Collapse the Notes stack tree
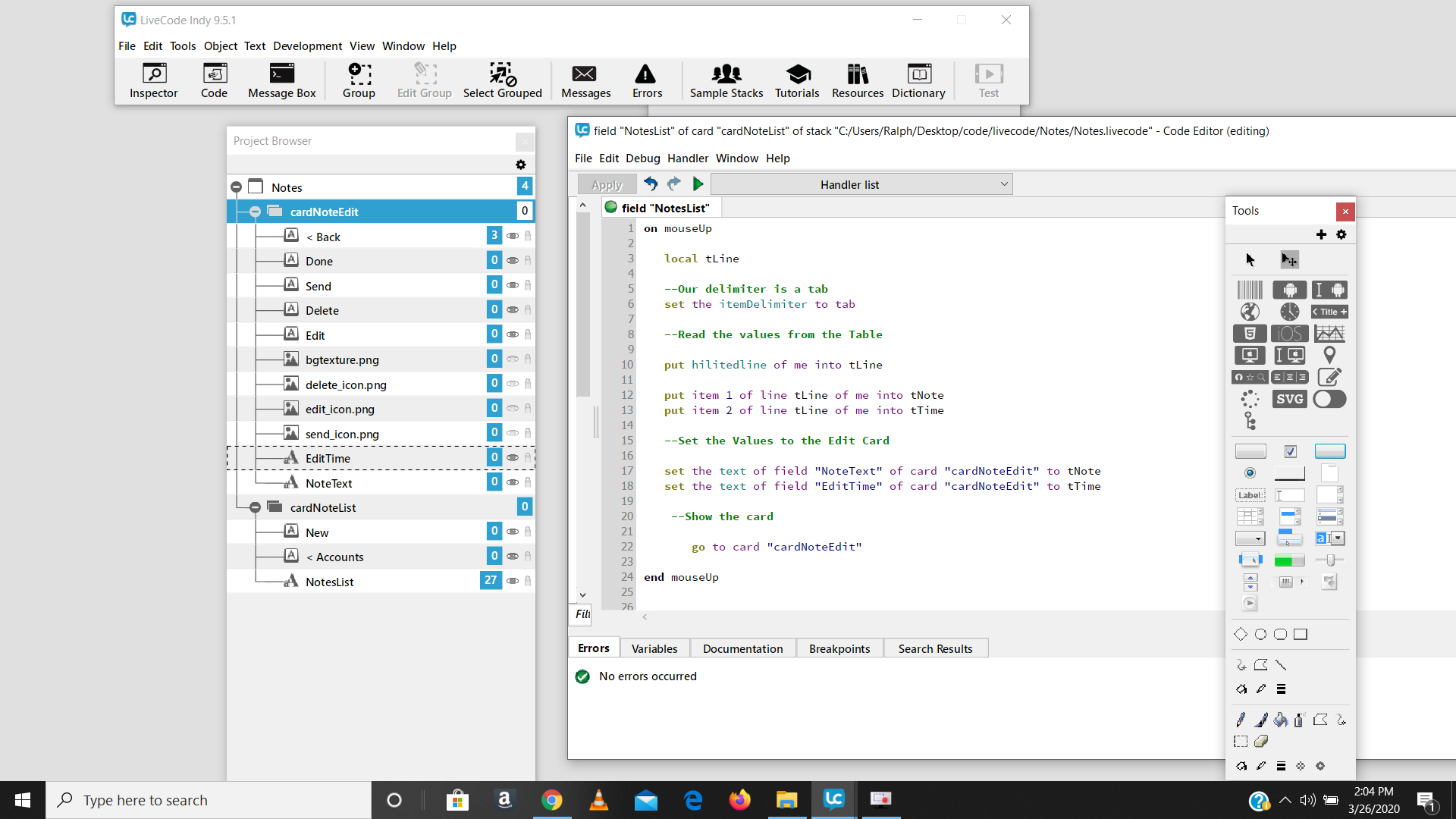The height and width of the screenshot is (819, 1456). [236, 187]
